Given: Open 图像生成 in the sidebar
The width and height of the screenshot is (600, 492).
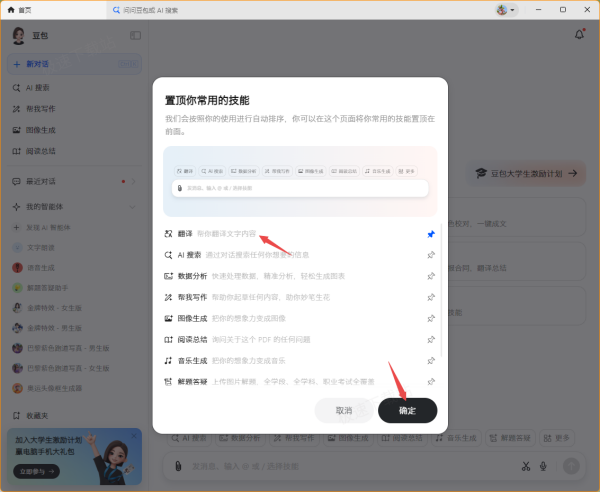Looking at the screenshot, I should coord(74,130).
